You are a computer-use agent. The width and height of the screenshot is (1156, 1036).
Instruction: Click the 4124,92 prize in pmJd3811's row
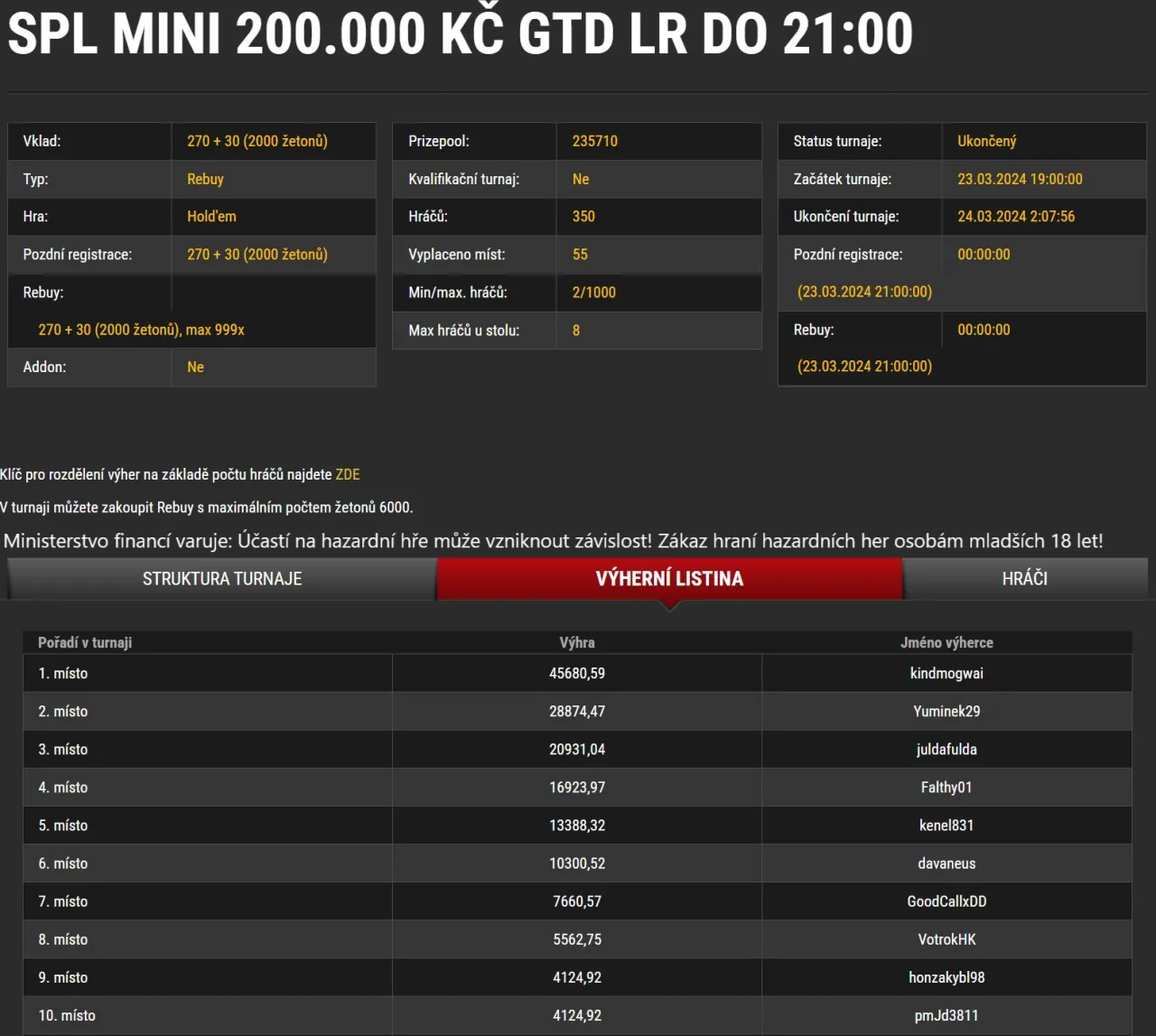coord(577,1015)
